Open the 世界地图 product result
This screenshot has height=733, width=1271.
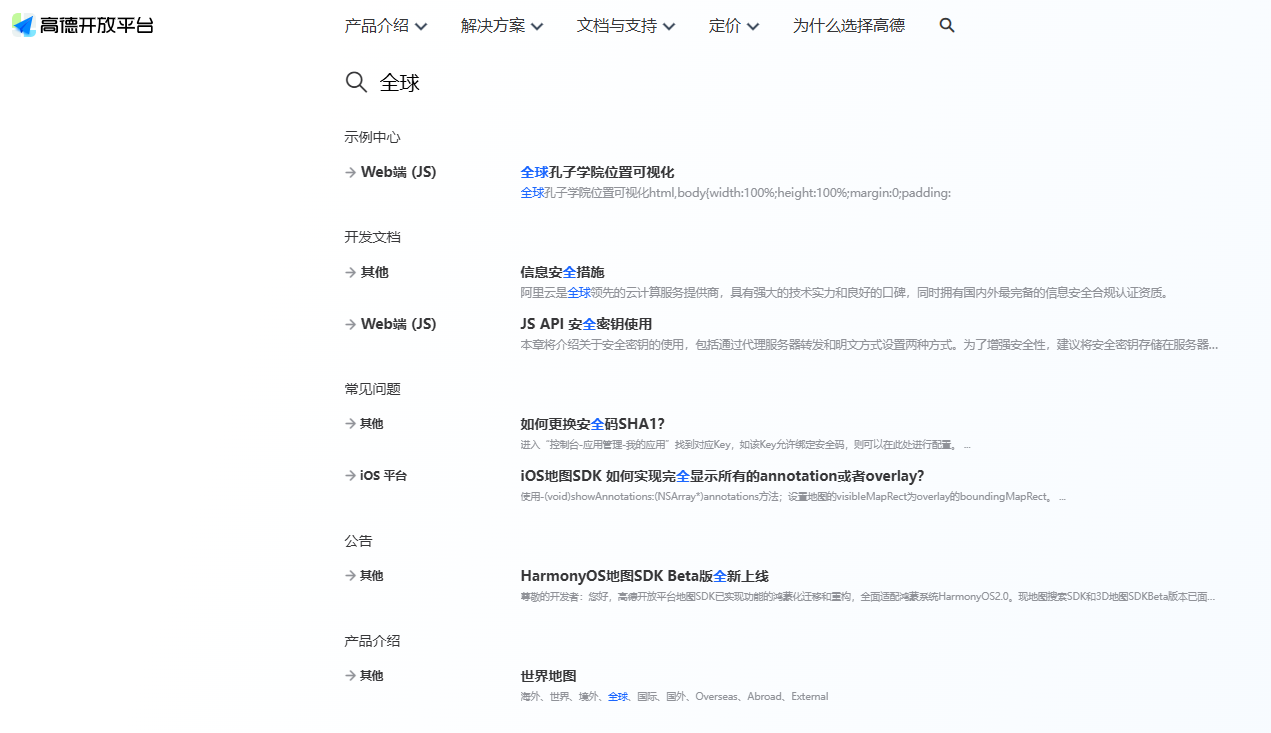[548, 676]
